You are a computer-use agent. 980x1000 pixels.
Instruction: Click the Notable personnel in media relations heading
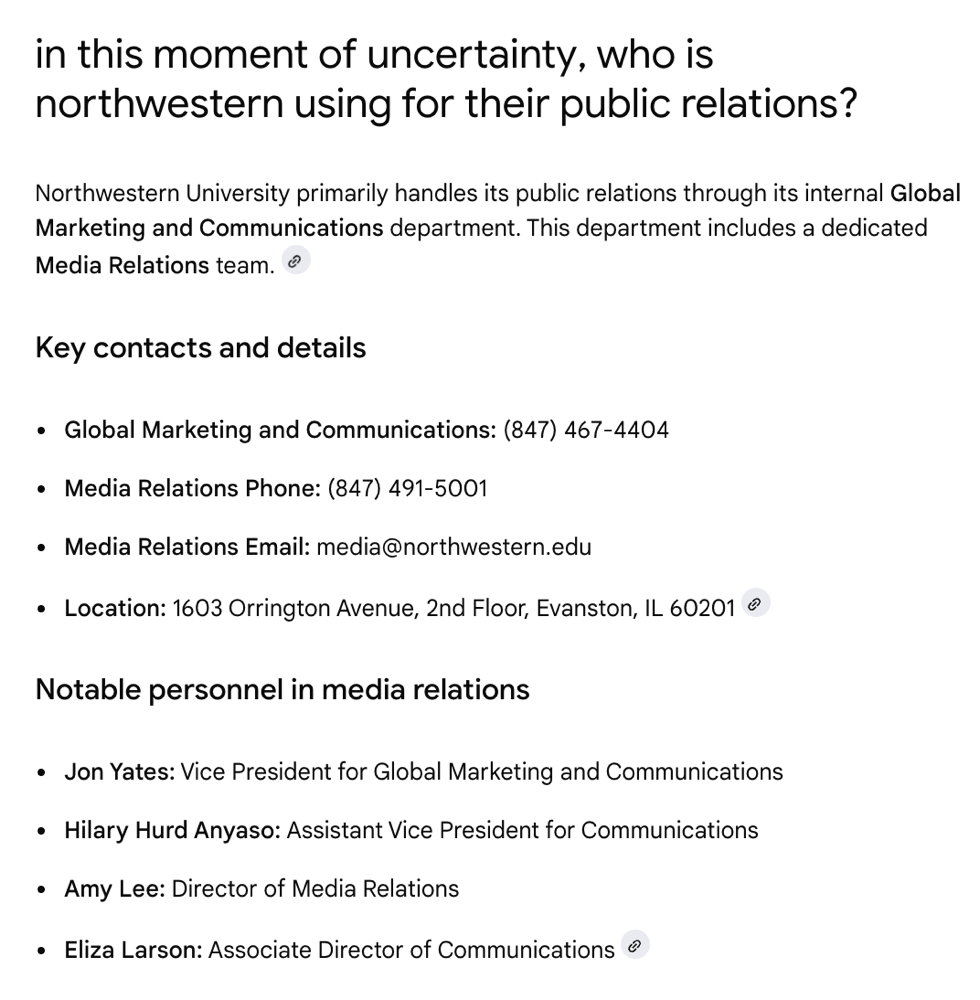pos(282,689)
